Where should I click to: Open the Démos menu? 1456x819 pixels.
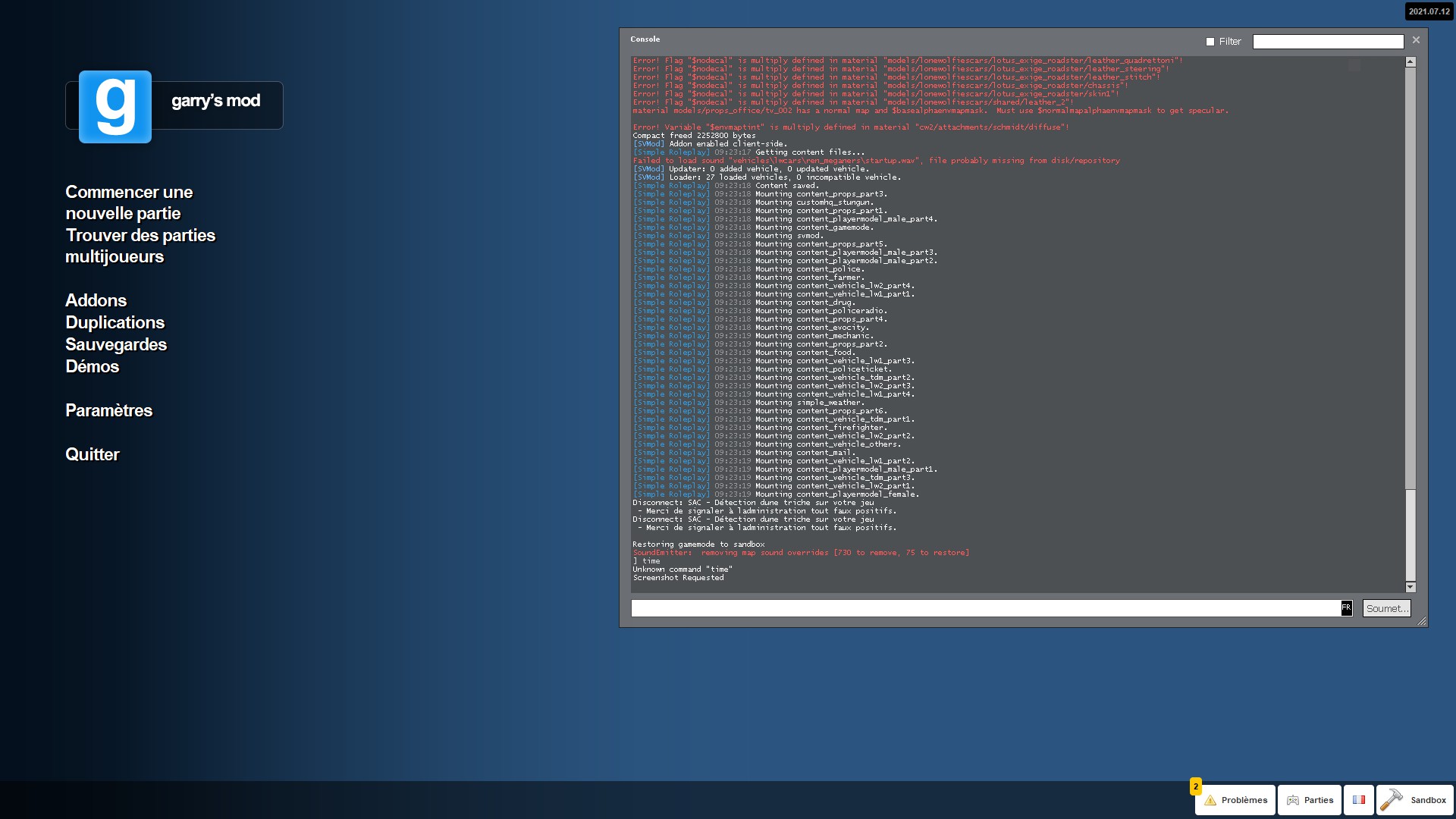click(92, 366)
